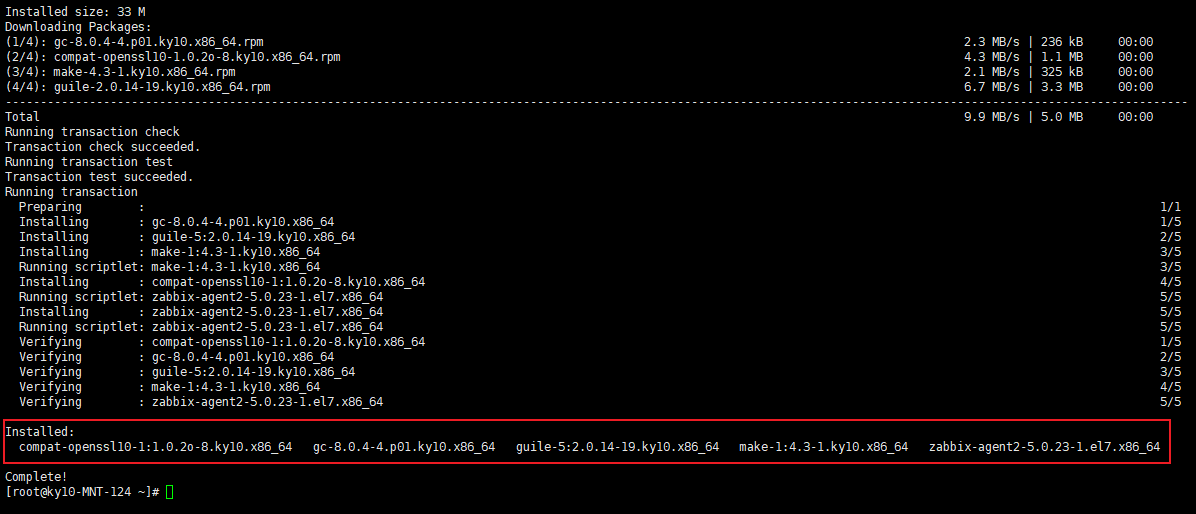Click the "Complete!" message line

coord(36,477)
